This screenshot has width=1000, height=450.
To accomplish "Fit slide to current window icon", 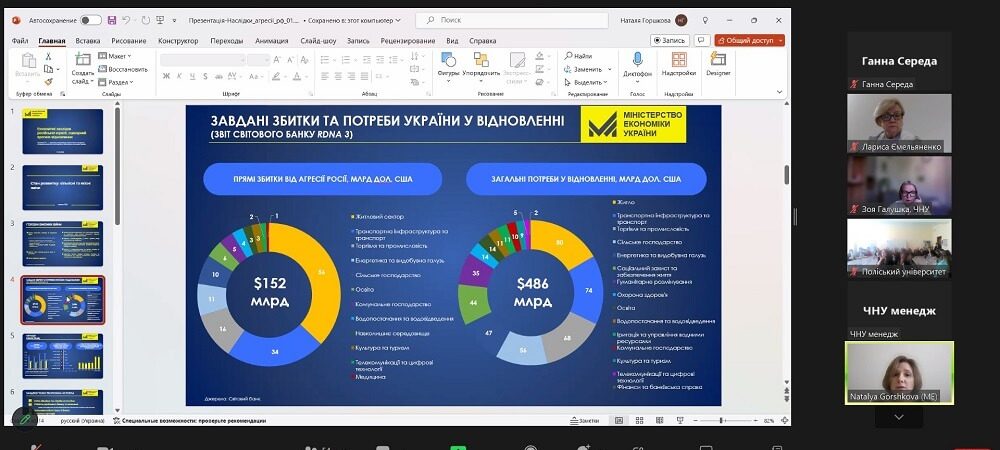I will (784, 421).
